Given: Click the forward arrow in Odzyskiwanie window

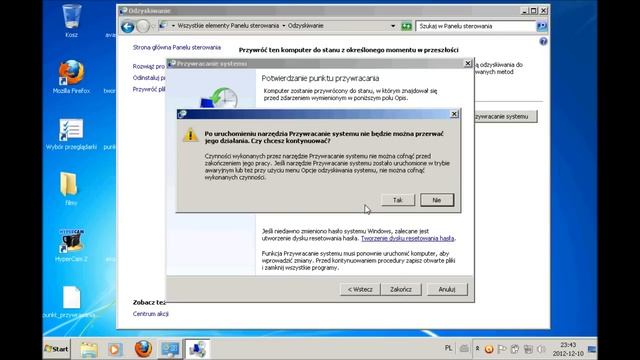Looking at the screenshot, I should [143, 27].
